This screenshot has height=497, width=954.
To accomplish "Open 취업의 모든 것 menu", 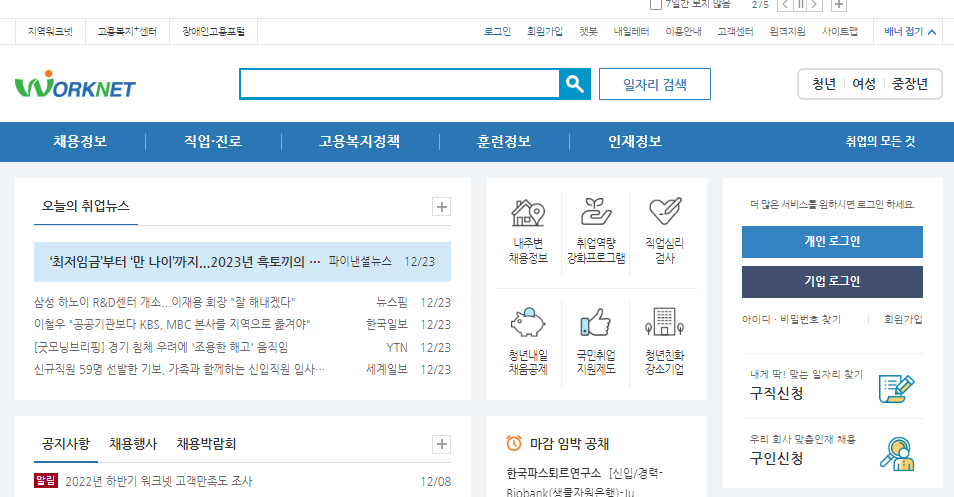I will (880, 142).
